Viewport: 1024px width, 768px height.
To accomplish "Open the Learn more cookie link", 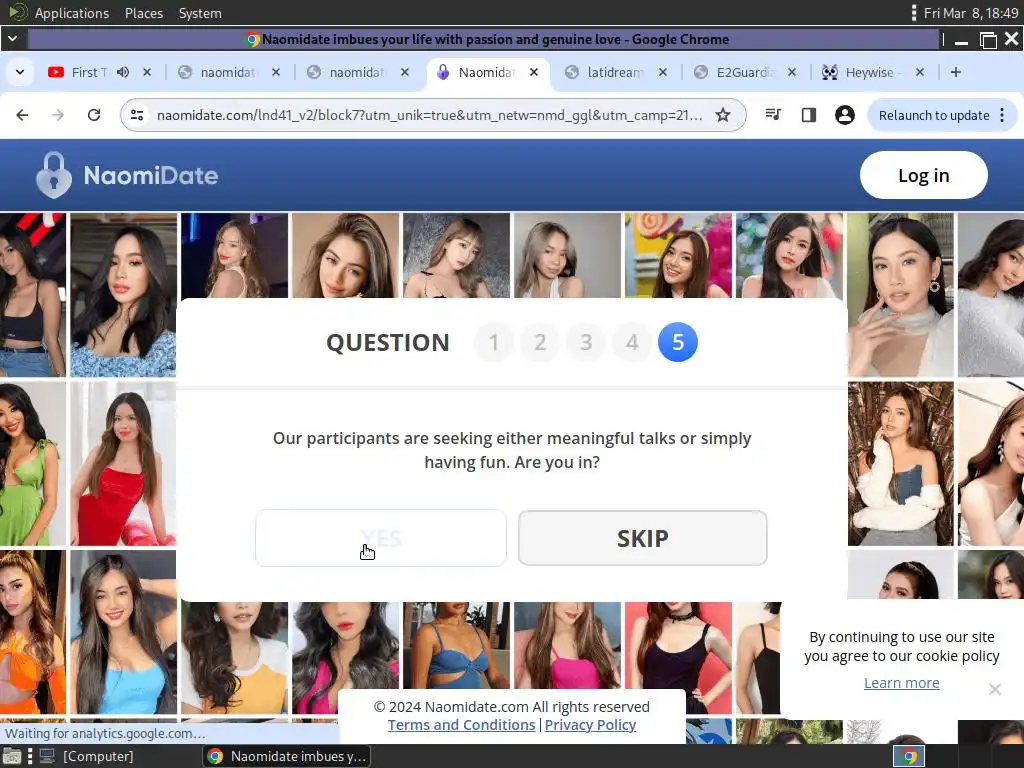I will (901, 682).
